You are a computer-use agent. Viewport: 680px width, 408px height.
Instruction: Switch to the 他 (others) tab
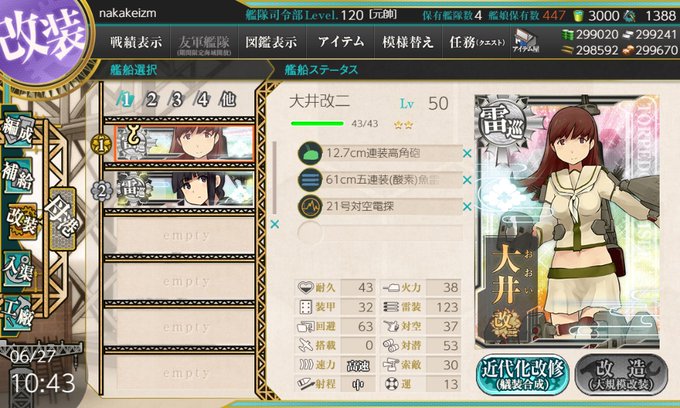[x=227, y=100]
